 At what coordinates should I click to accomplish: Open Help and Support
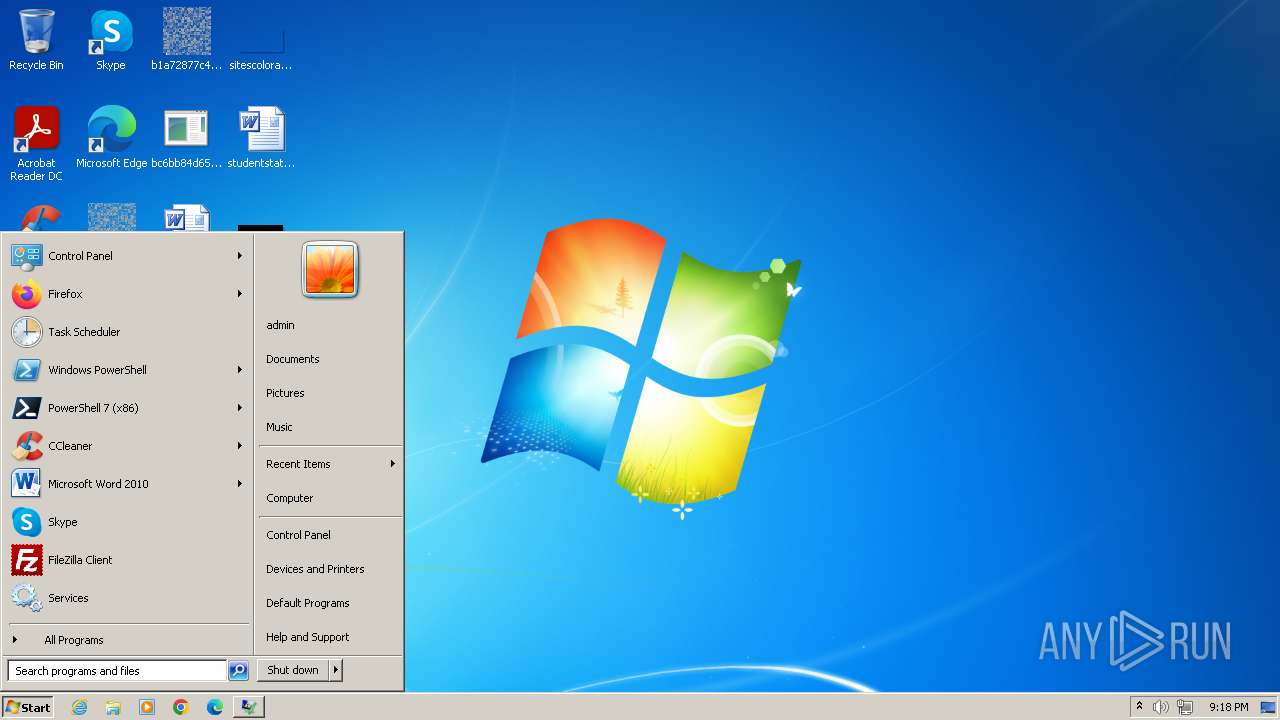330,637
